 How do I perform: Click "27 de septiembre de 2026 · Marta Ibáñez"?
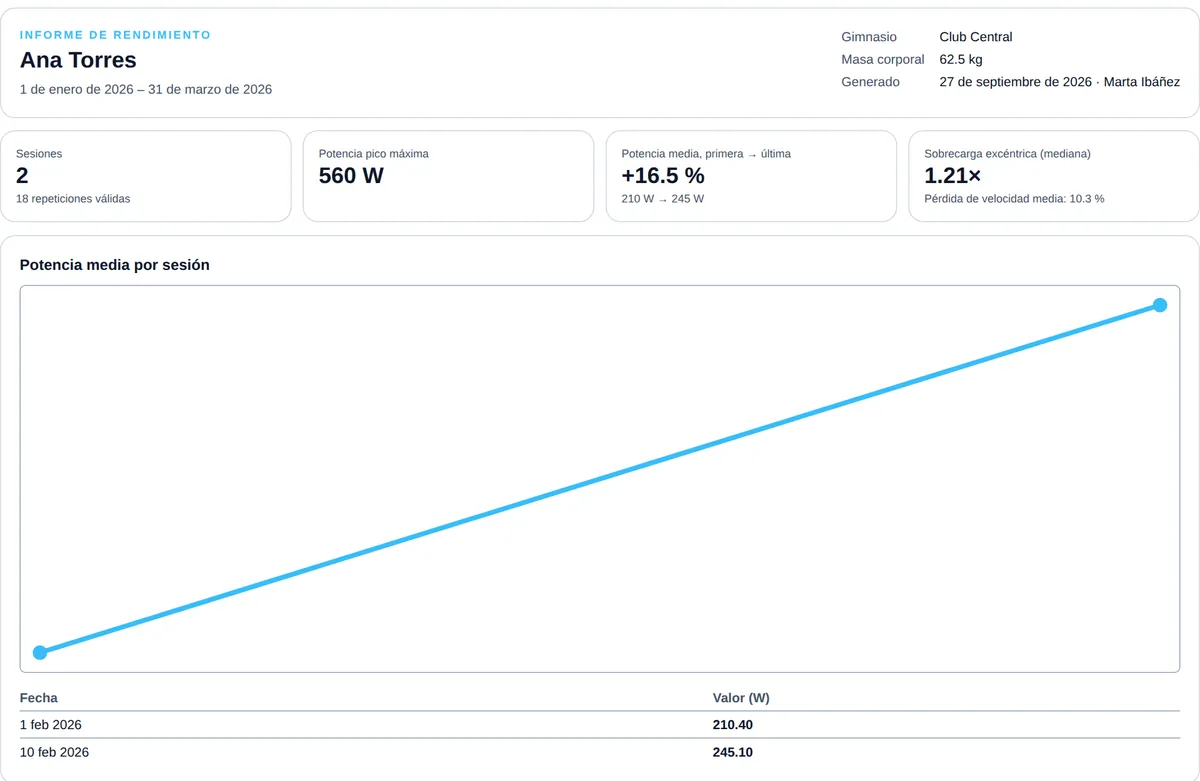[x=1059, y=82]
